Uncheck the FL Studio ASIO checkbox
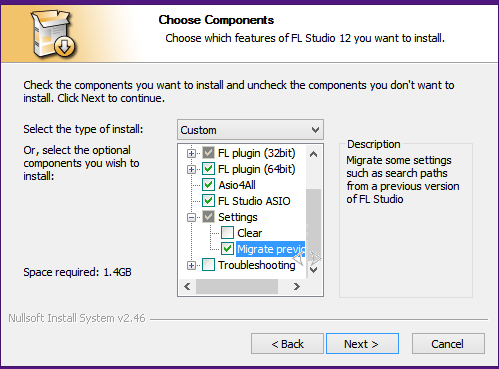 tap(208, 201)
